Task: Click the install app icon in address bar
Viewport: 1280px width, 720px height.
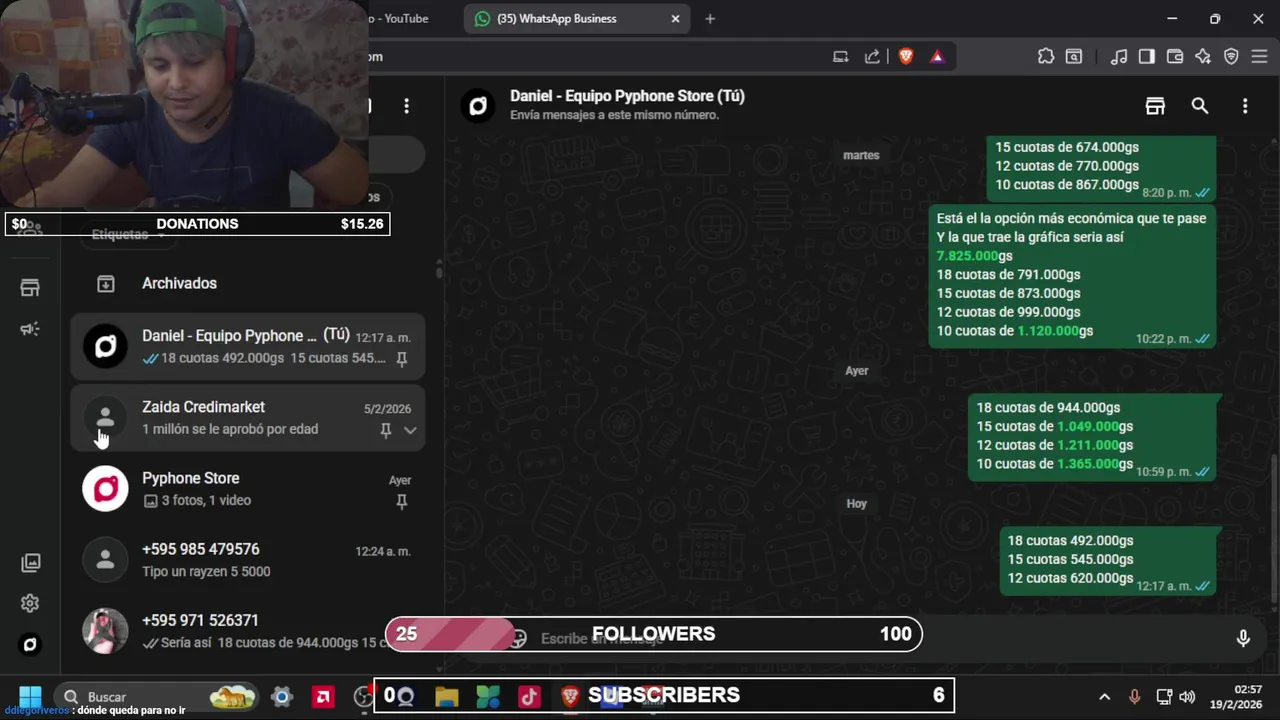Action: tap(841, 57)
